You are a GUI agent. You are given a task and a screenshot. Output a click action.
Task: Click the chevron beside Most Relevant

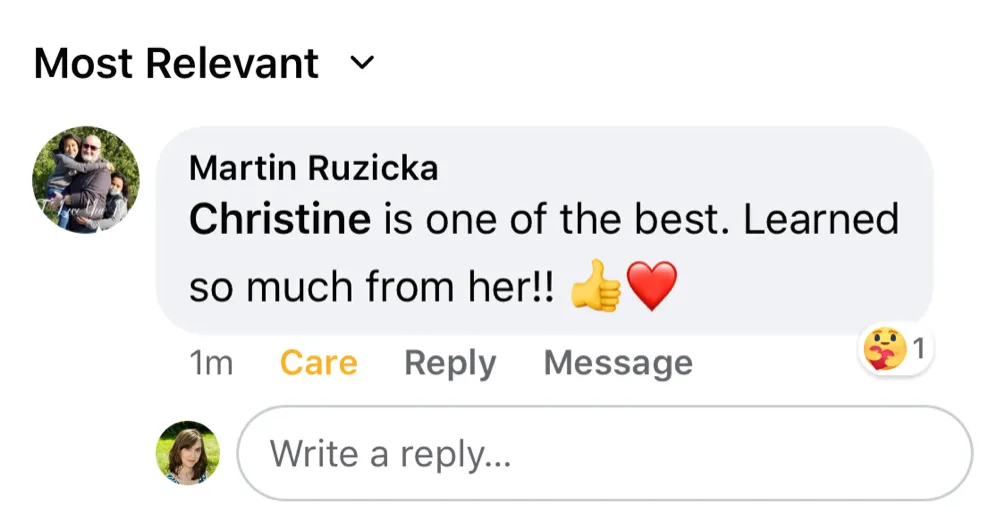pyautogui.click(x=361, y=64)
